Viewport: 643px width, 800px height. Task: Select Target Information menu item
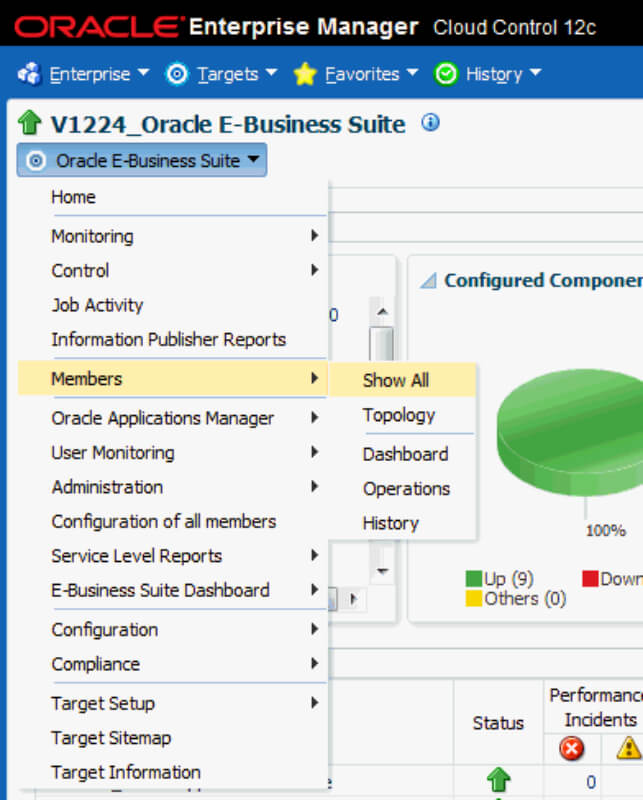pos(172,772)
